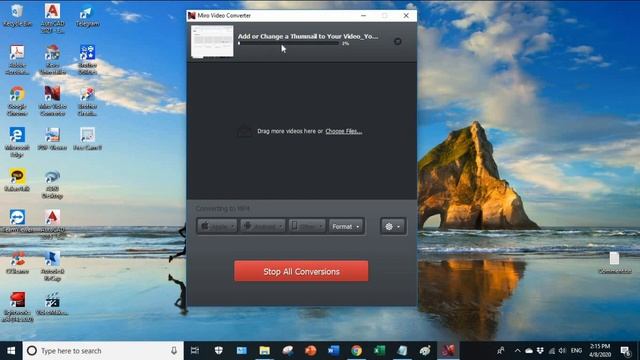The image size is (640, 360).
Task: Select the Telegram desktop icon
Action: point(87,16)
